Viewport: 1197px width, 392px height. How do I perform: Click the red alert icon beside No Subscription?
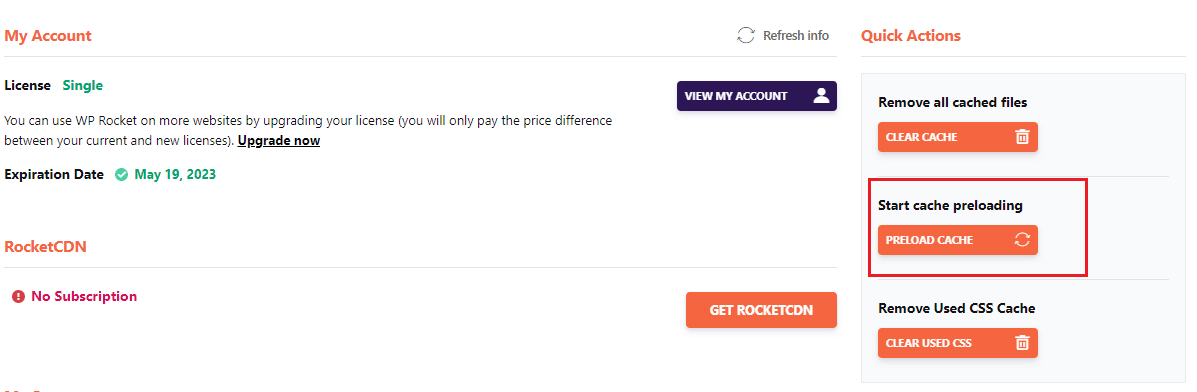pos(18,296)
